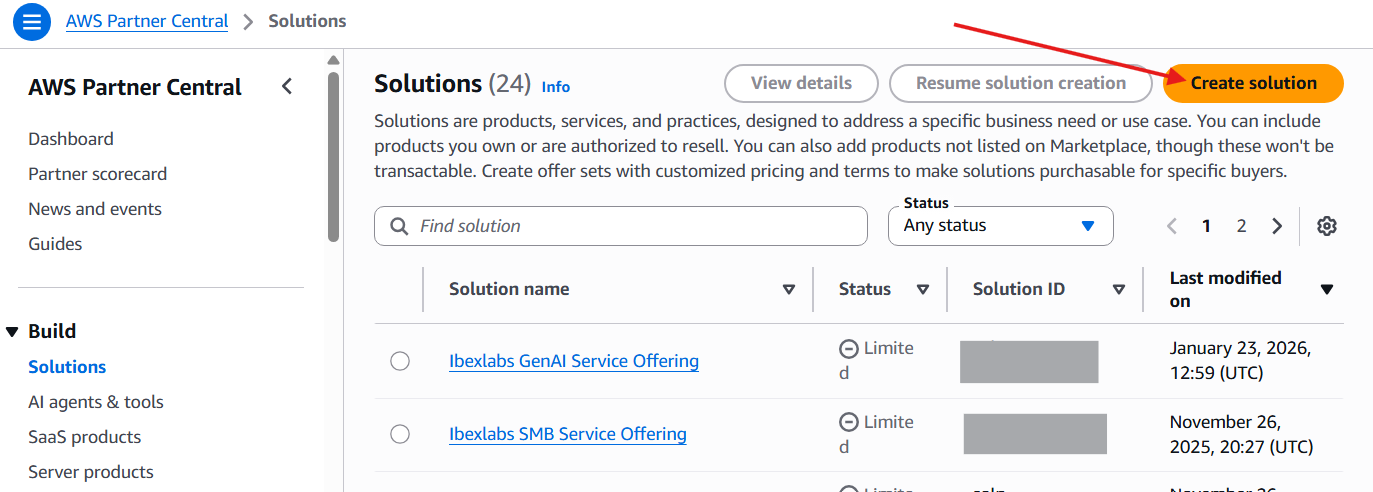The image size is (1373, 492).
Task: Click the sidebar vertical scrollbar
Action: (333, 150)
